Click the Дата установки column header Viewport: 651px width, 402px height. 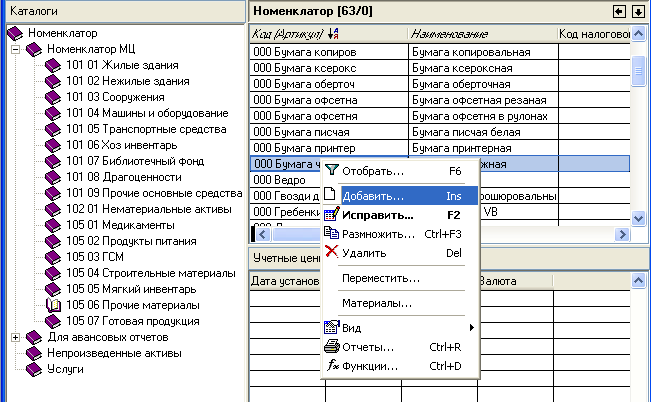pos(285,281)
